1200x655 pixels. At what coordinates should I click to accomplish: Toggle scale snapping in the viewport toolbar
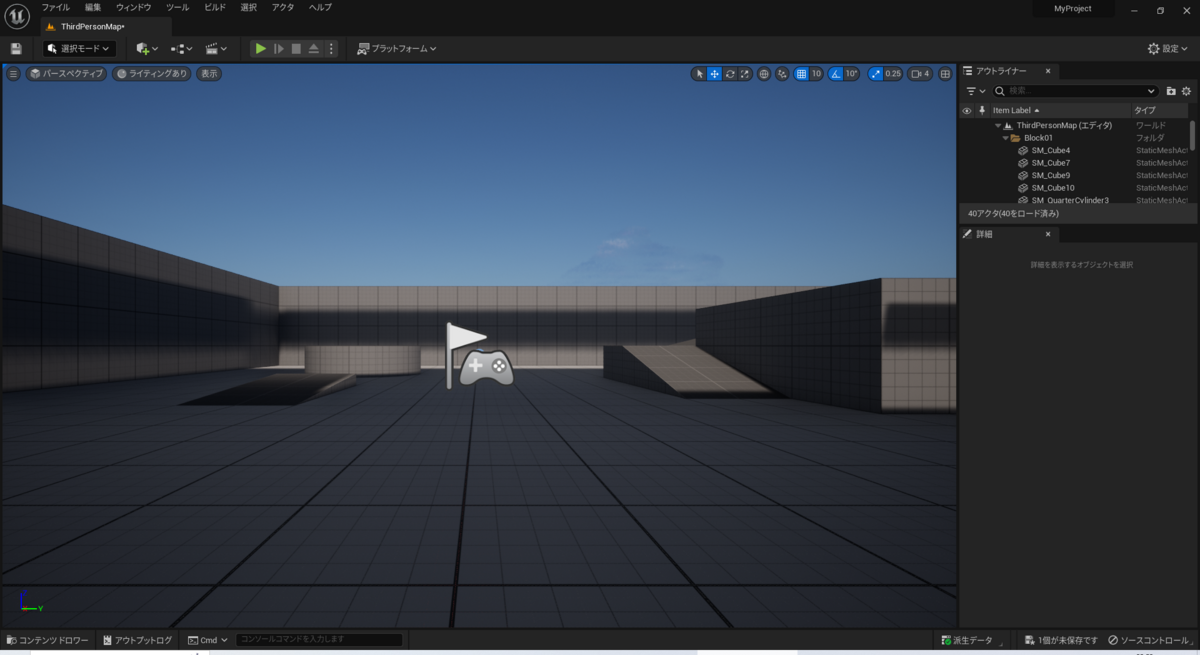pos(874,73)
